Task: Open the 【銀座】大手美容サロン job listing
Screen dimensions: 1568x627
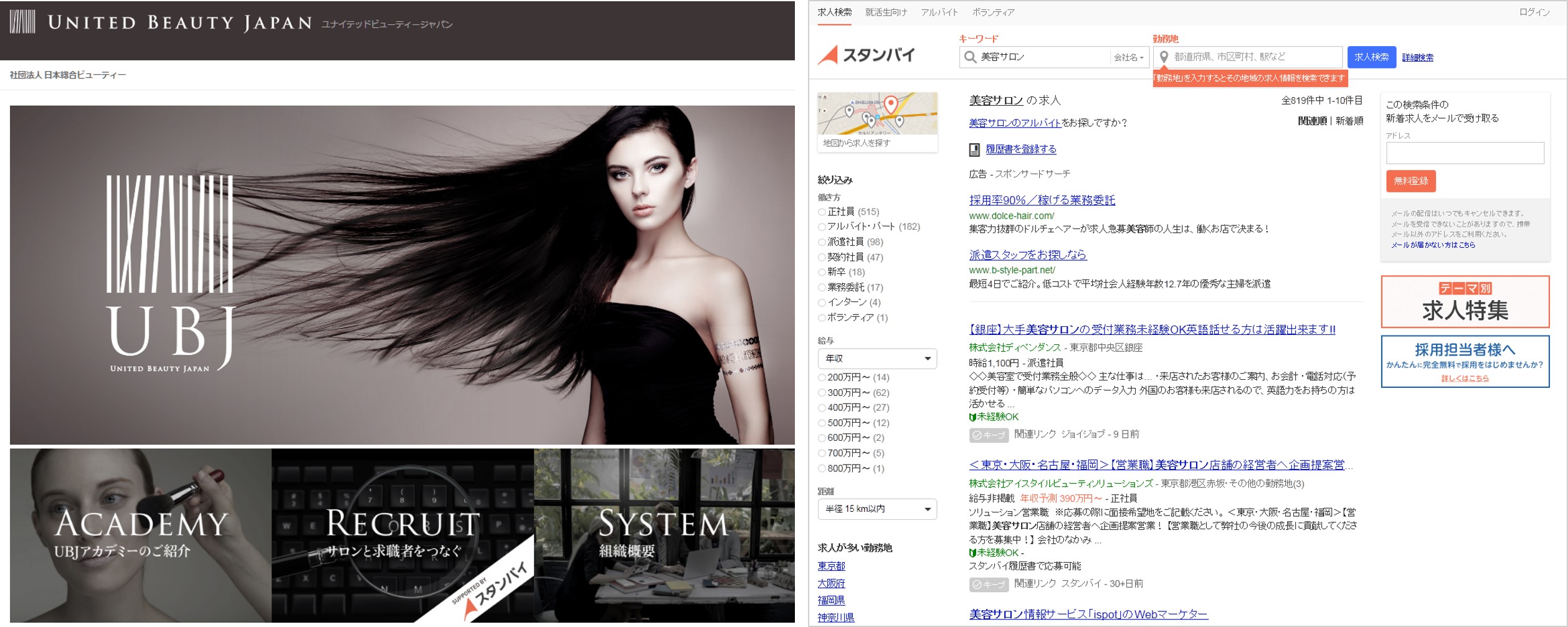Action: pos(1152,330)
